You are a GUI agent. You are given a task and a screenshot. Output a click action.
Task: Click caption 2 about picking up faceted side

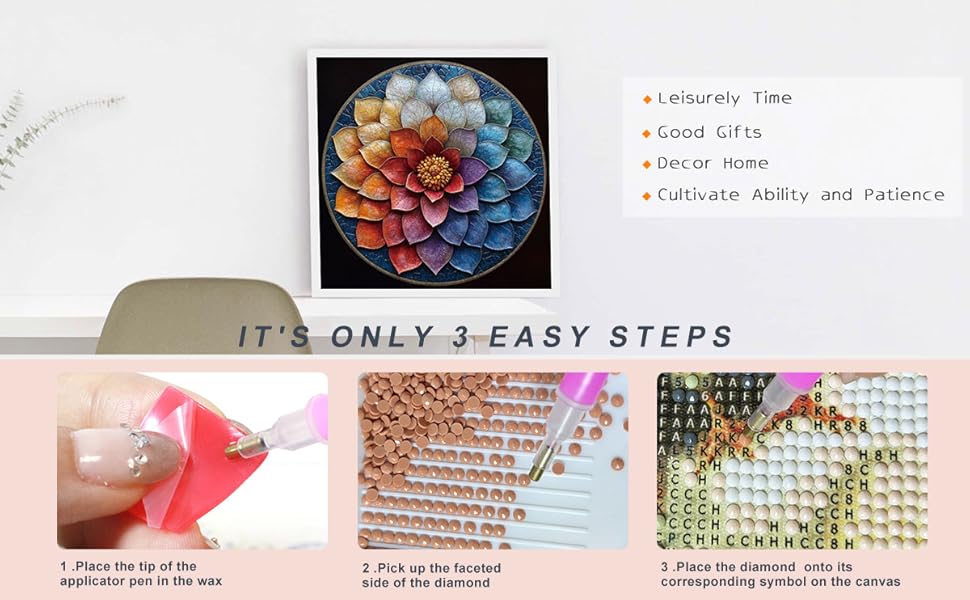tap(431, 575)
